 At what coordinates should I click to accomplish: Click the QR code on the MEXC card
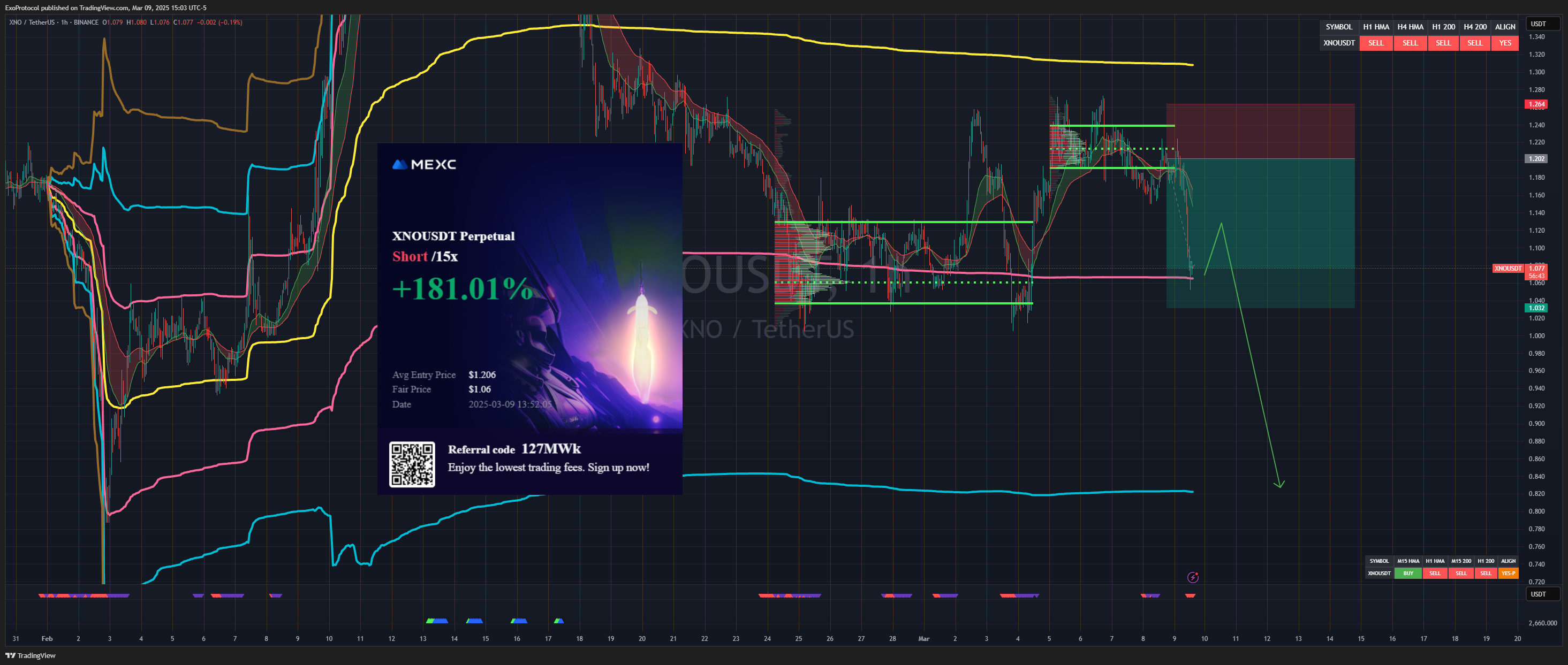412,464
